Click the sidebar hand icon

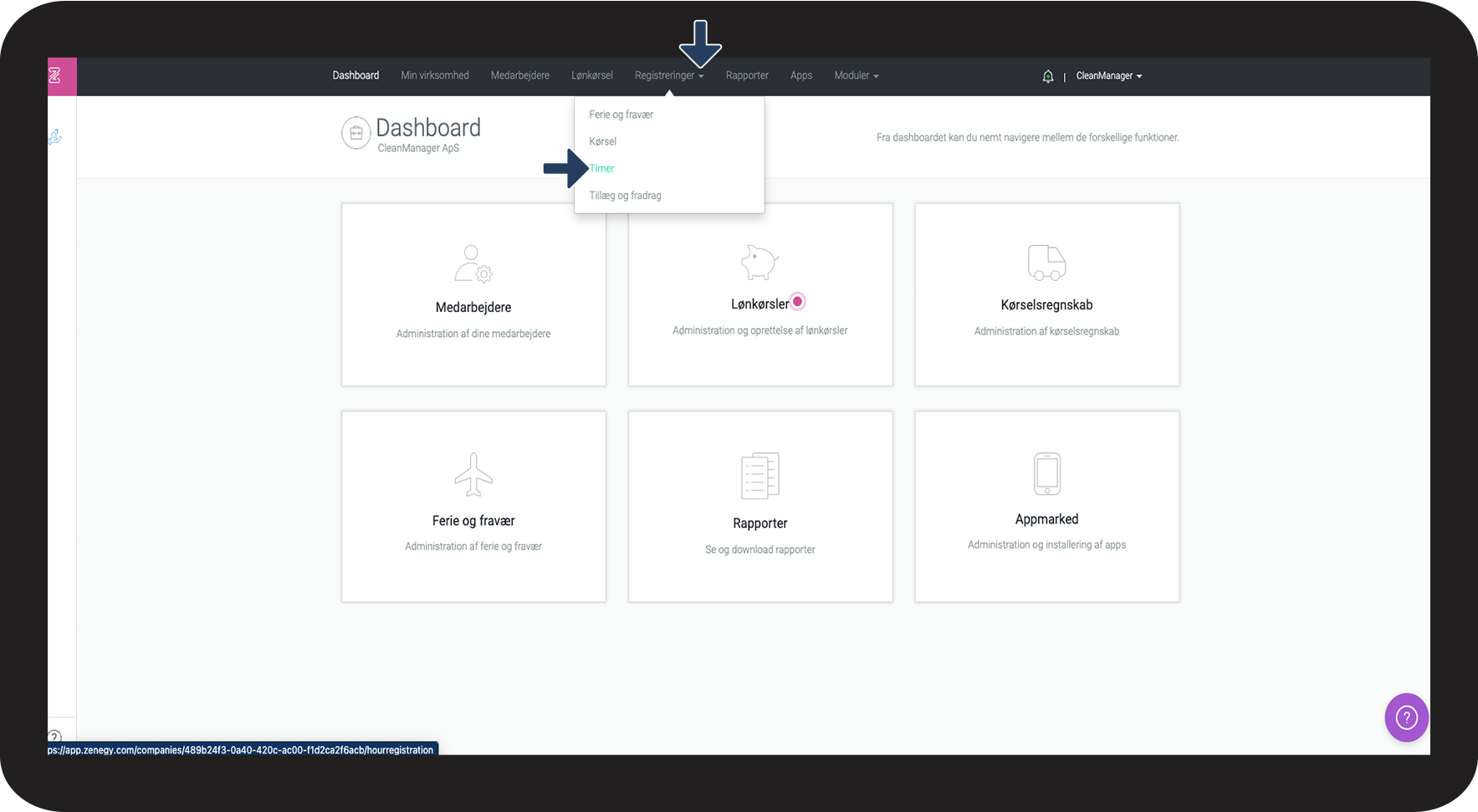point(55,136)
